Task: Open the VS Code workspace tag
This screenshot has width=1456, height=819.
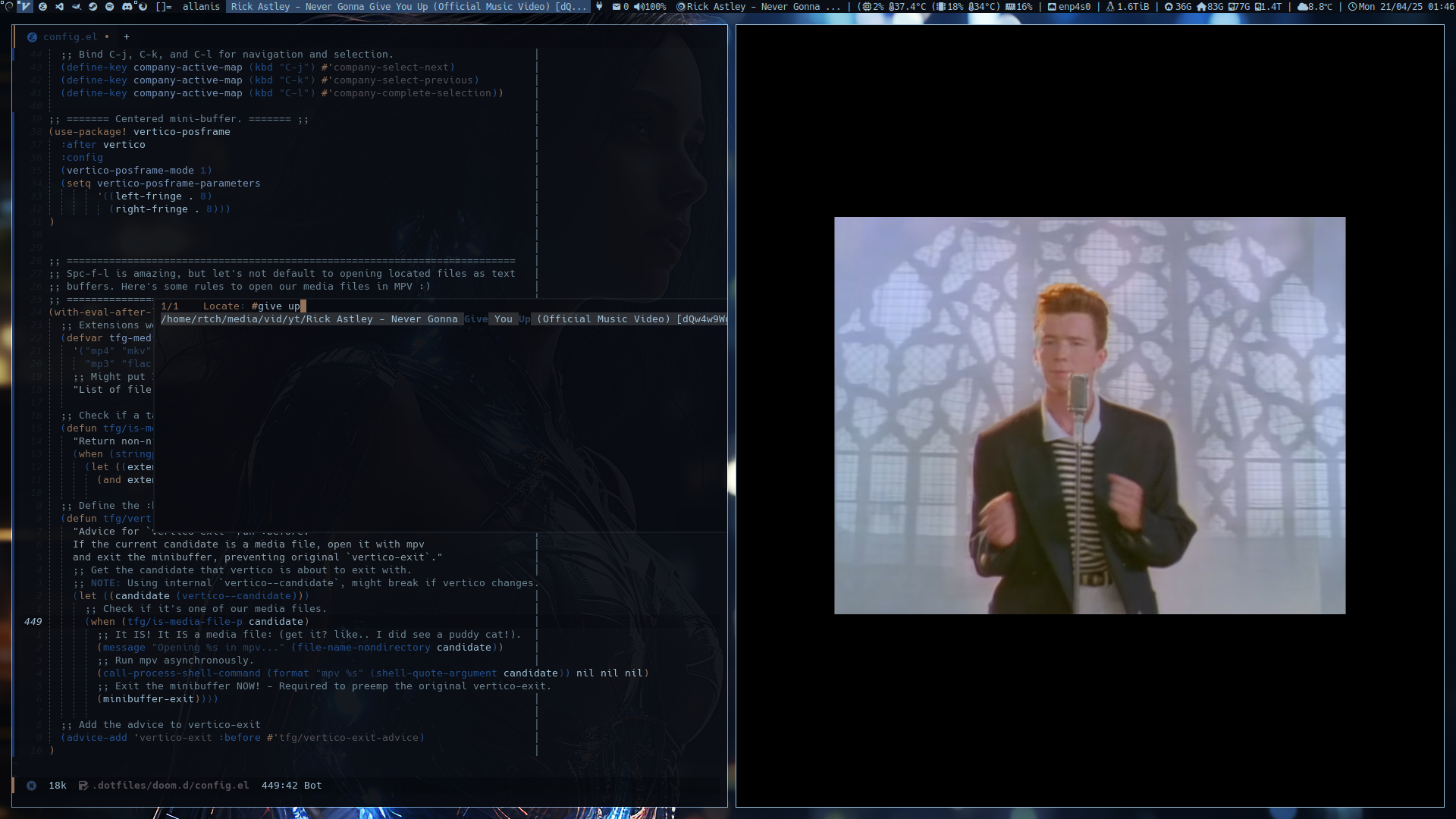Action: click(59, 7)
